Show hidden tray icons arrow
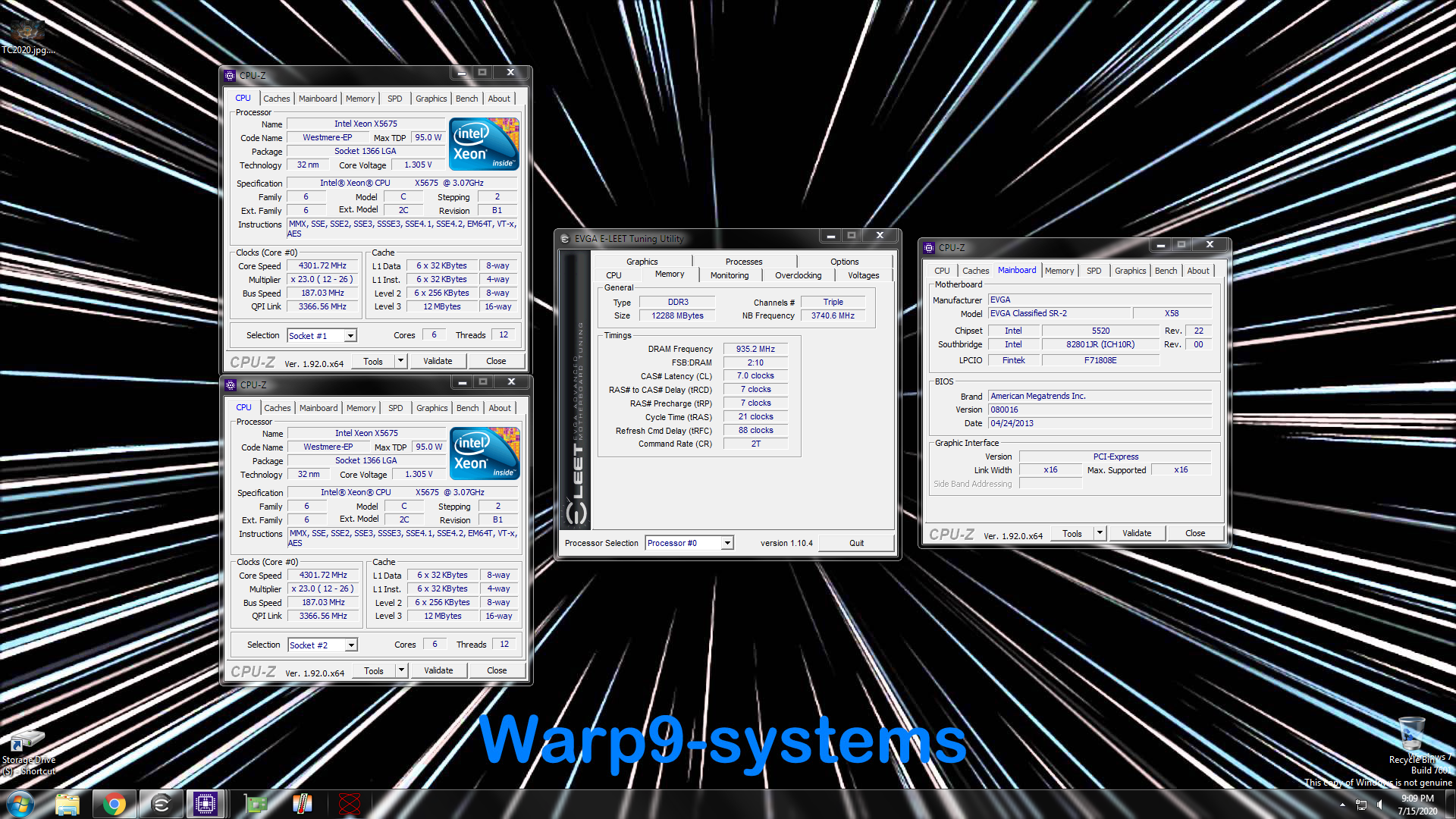The width and height of the screenshot is (1456, 819). [x=1342, y=805]
